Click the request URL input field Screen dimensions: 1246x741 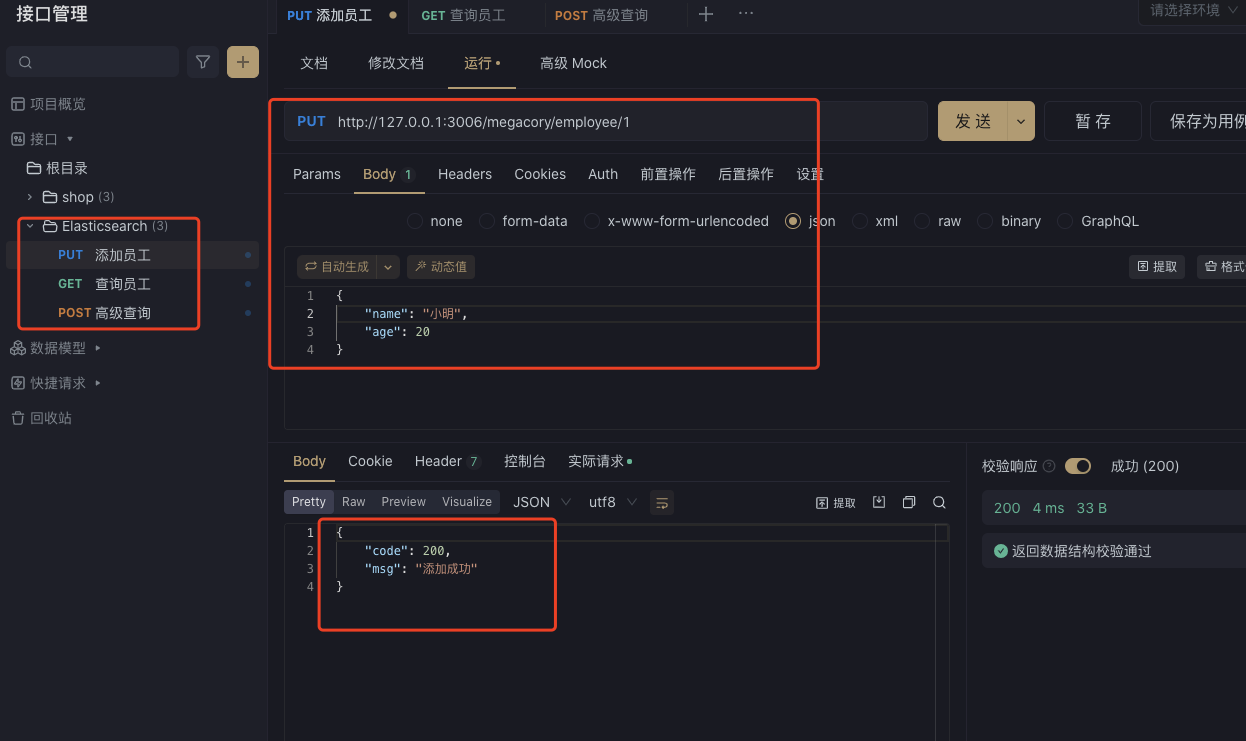tap(600, 120)
